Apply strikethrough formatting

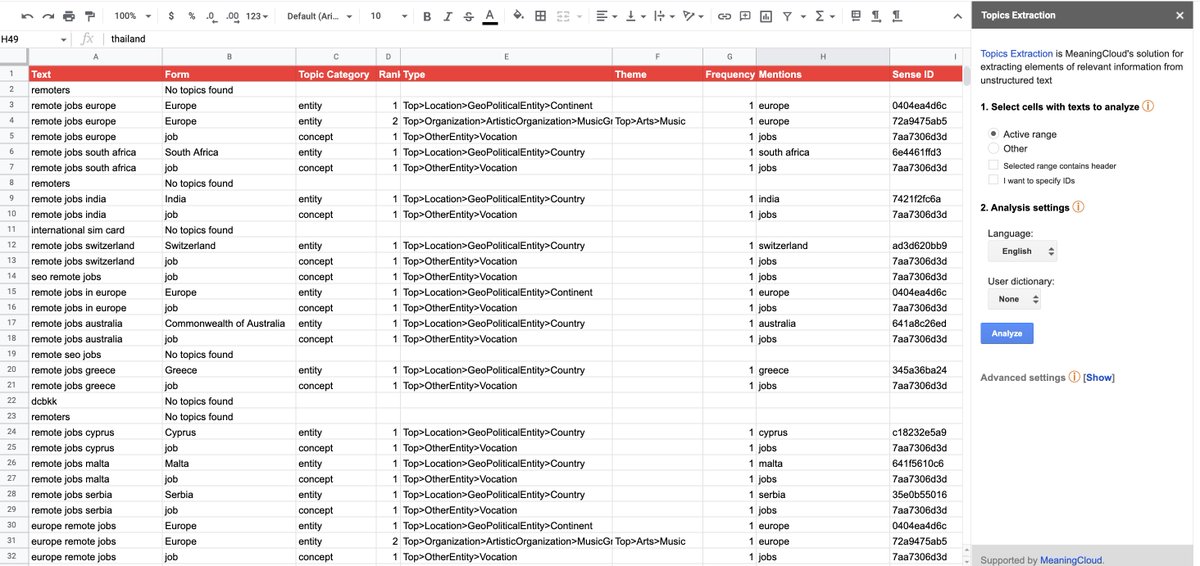tap(468, 16)
